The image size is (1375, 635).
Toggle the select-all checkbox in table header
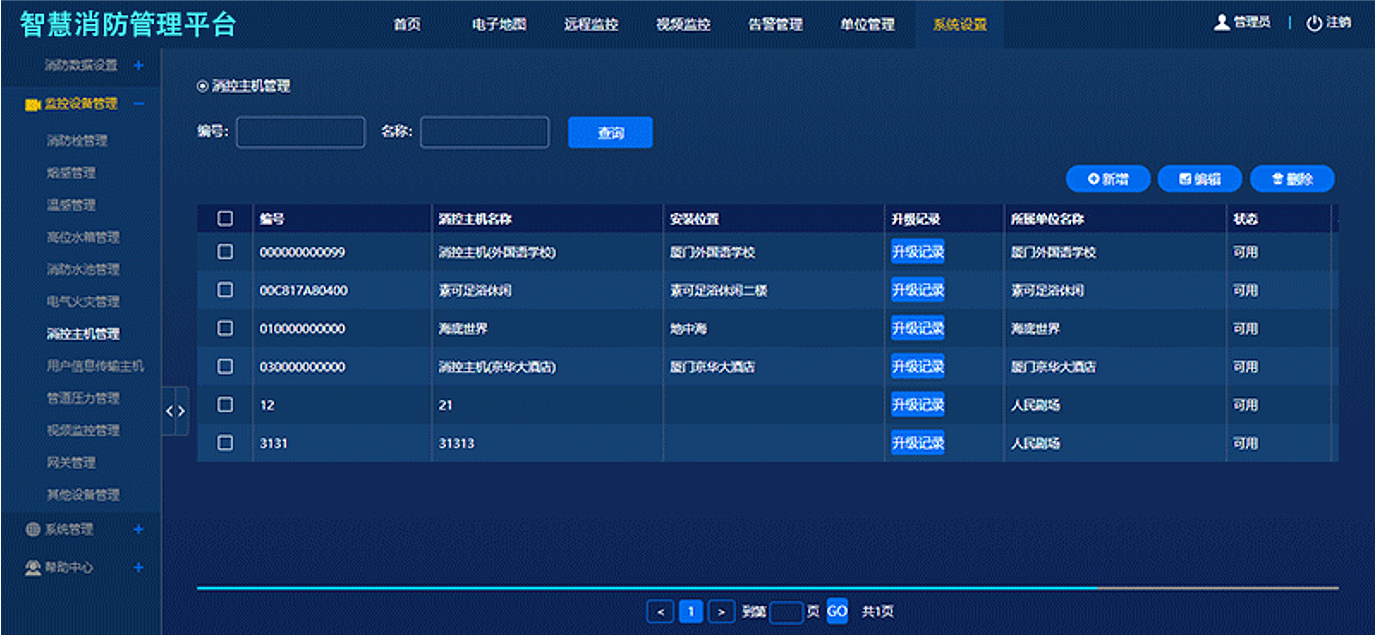pos(225,219)
